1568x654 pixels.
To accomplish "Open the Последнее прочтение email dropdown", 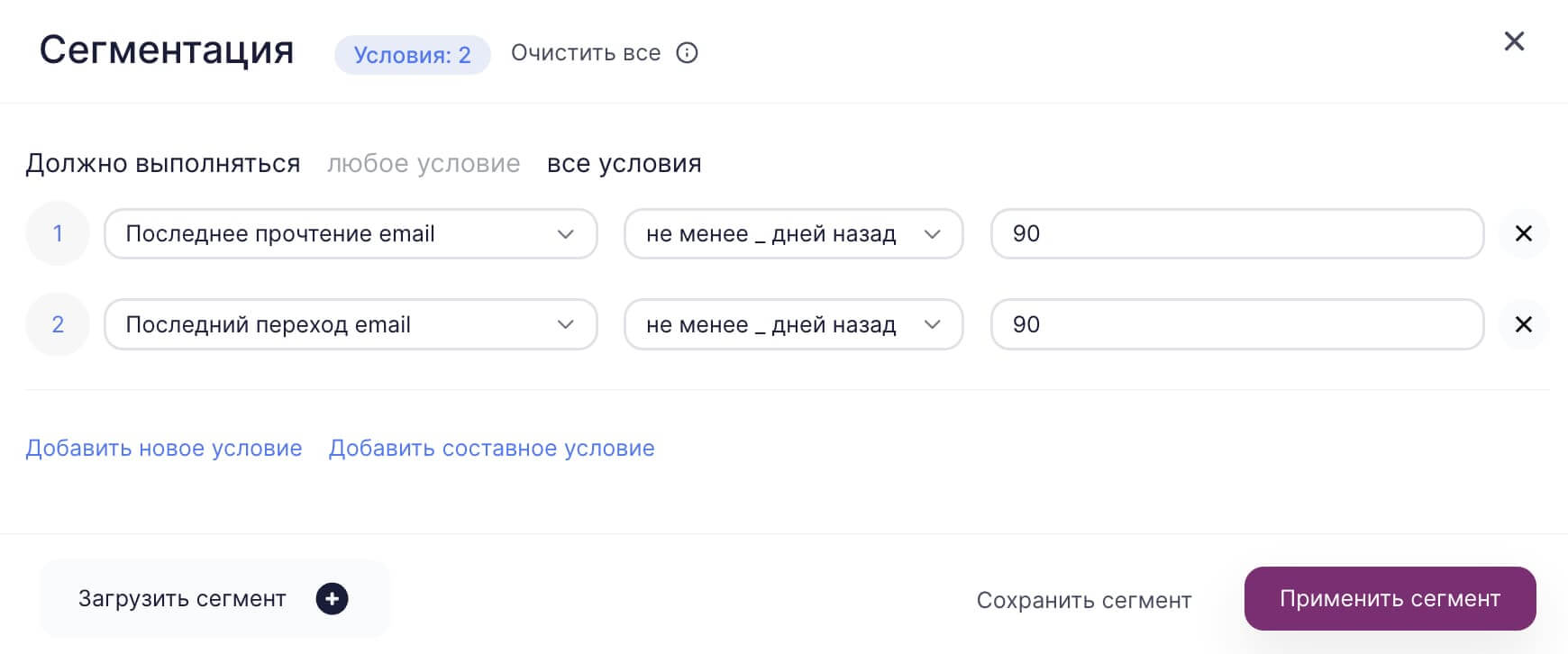I will point(351,234).
